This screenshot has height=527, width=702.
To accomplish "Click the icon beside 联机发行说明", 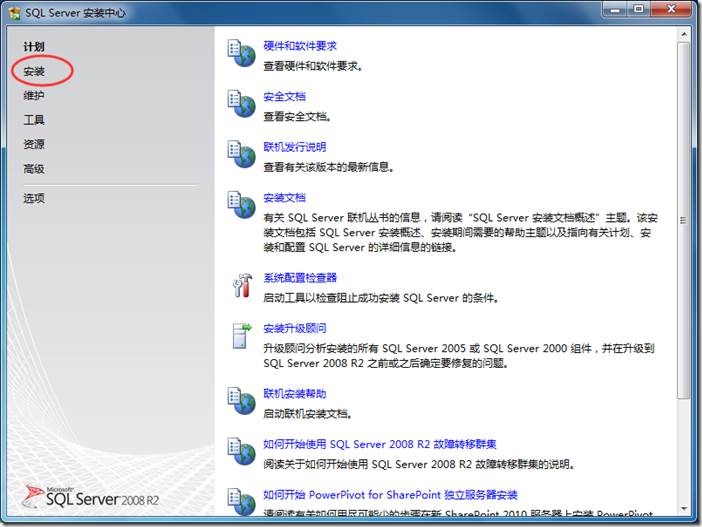I will click(241, 154).
